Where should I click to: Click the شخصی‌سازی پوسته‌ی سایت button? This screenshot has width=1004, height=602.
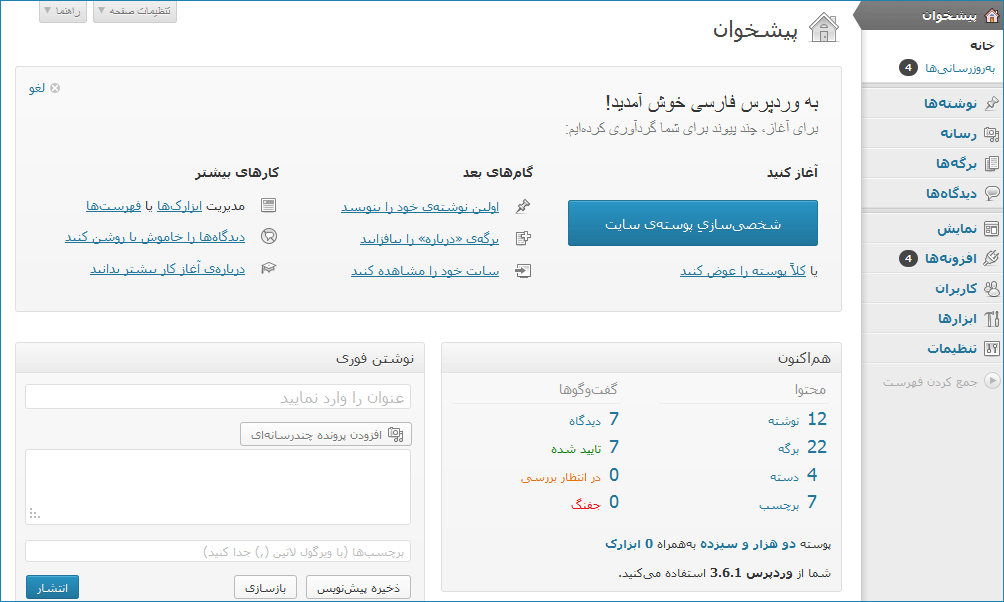[693, 224]
